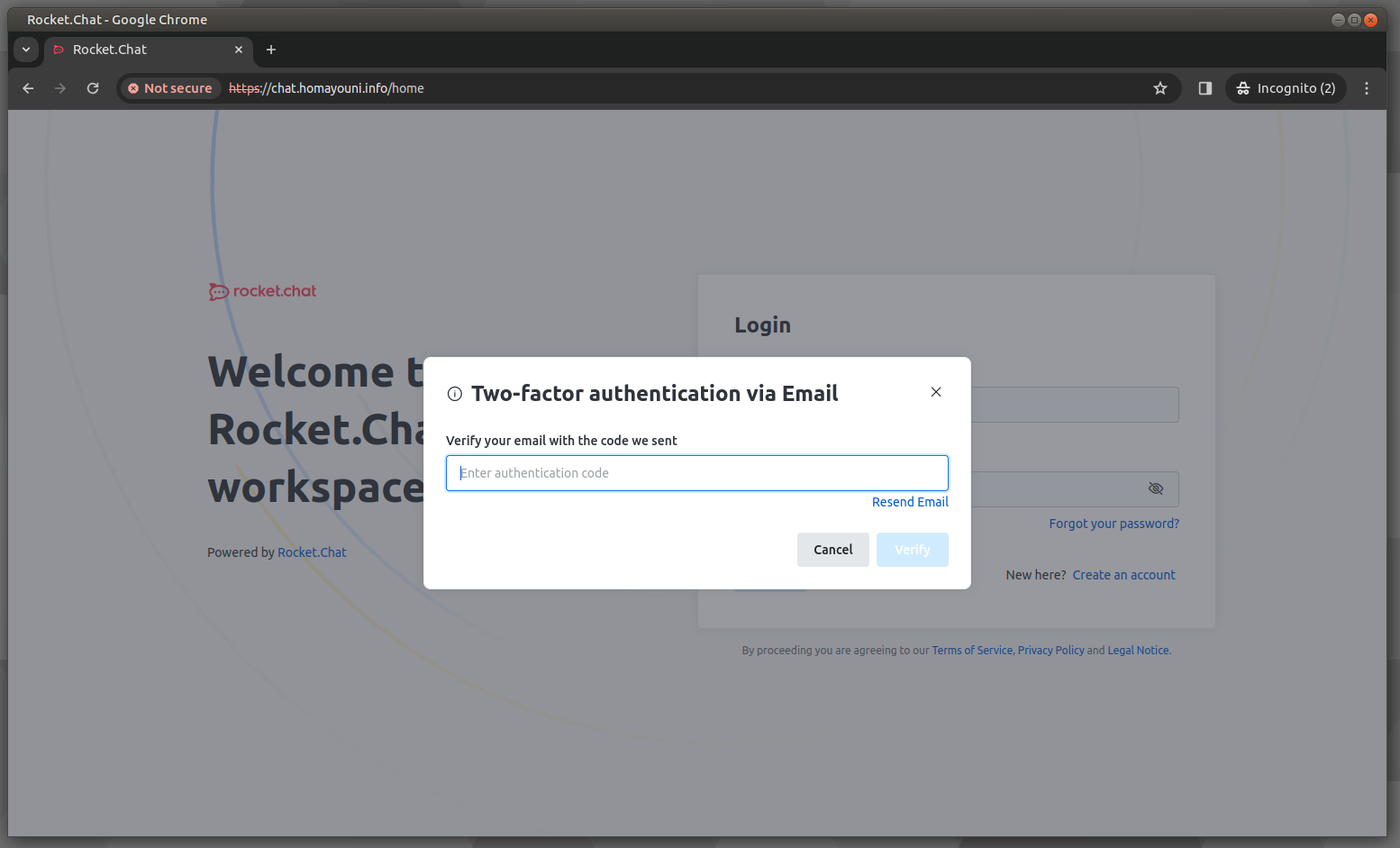Bookmark this page with the star icon
Image resolution: width=1400 pixels, height=848 pixels.
click(x=1160, y=88)
